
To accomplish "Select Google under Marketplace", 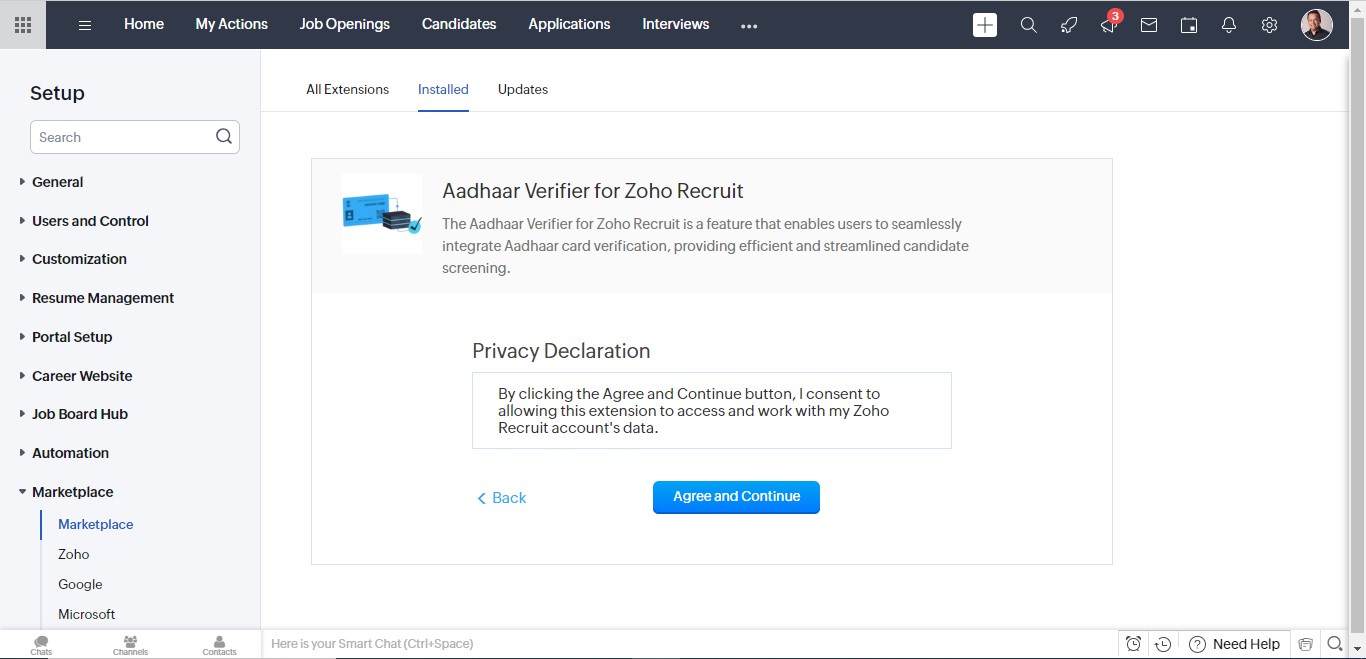I will pos(80,584).
